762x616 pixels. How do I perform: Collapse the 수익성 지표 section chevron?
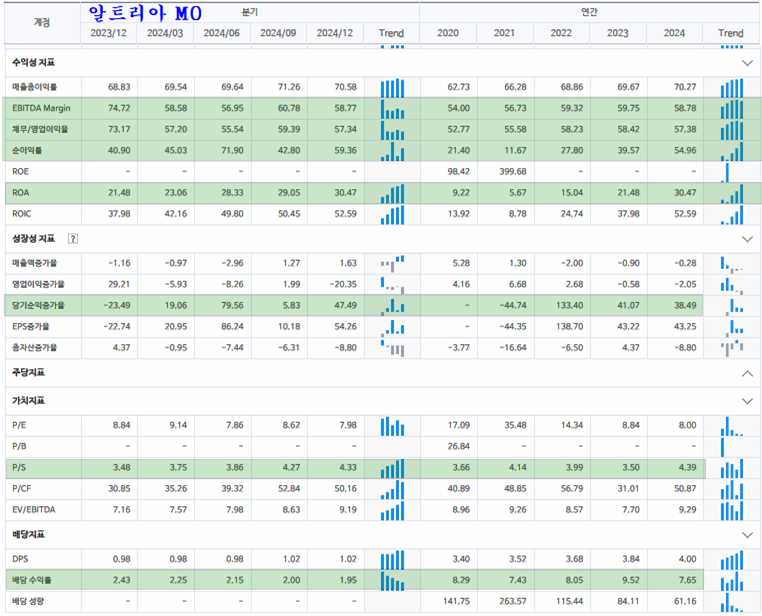coord(747,63)
